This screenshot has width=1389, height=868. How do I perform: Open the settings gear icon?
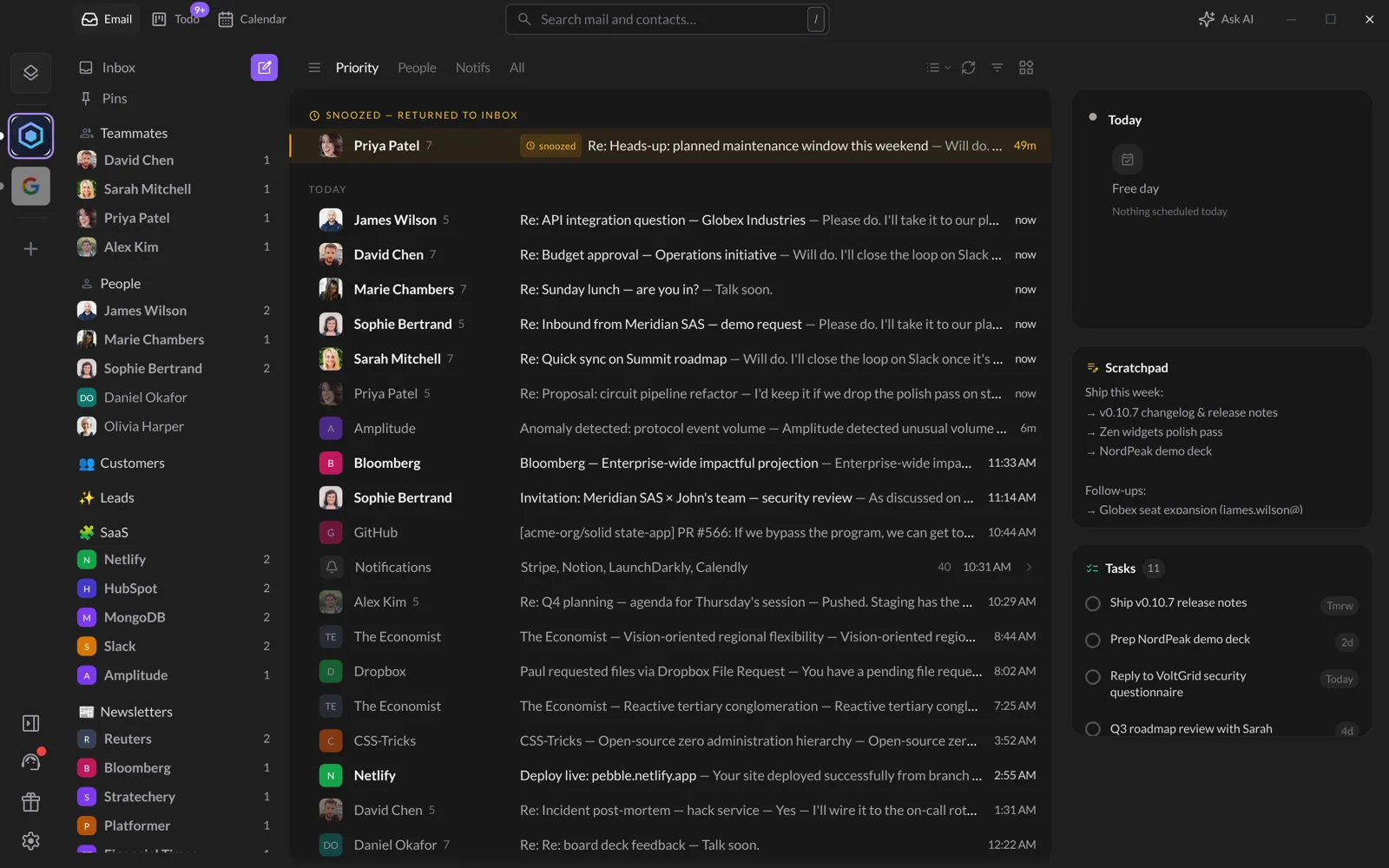(30, 841)
